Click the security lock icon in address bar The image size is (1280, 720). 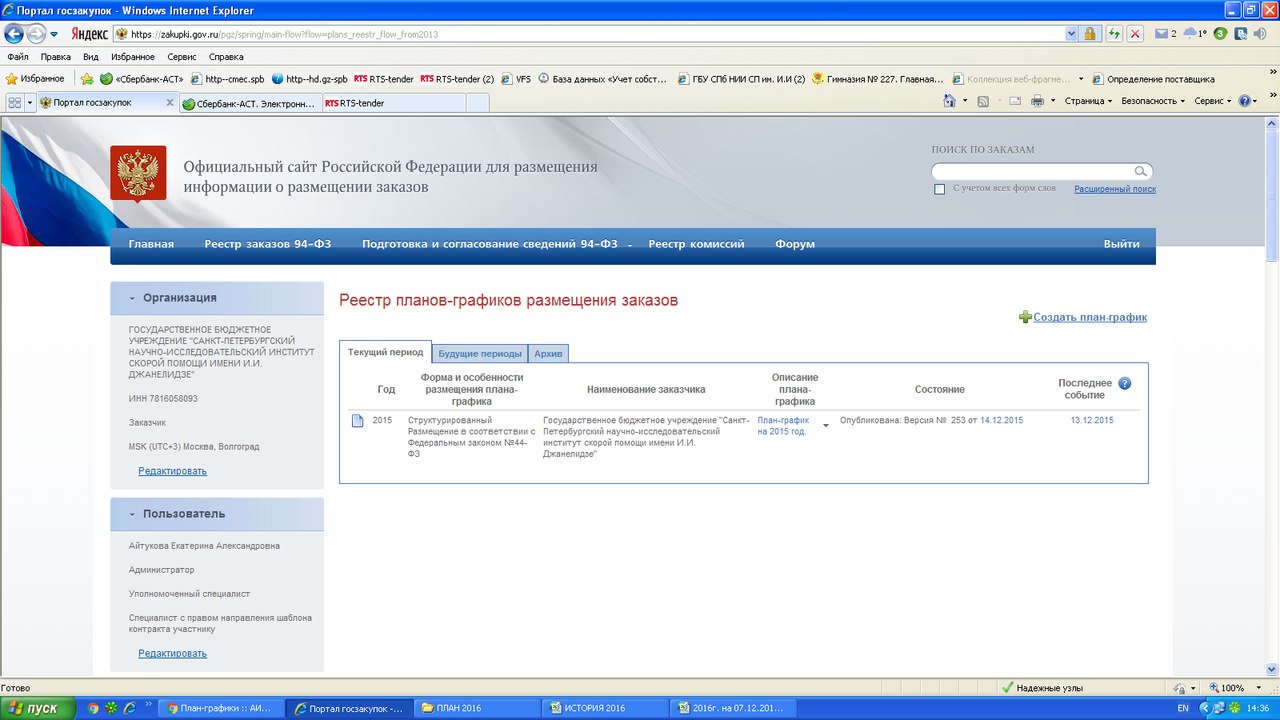click(1090, 34)
